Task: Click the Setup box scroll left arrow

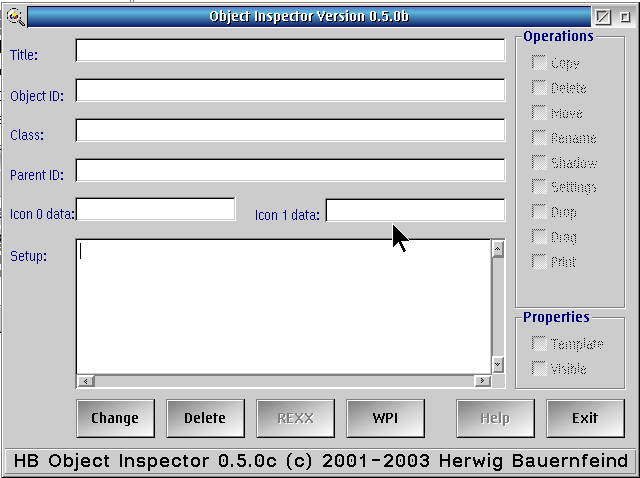Action: tap(85, 381)
